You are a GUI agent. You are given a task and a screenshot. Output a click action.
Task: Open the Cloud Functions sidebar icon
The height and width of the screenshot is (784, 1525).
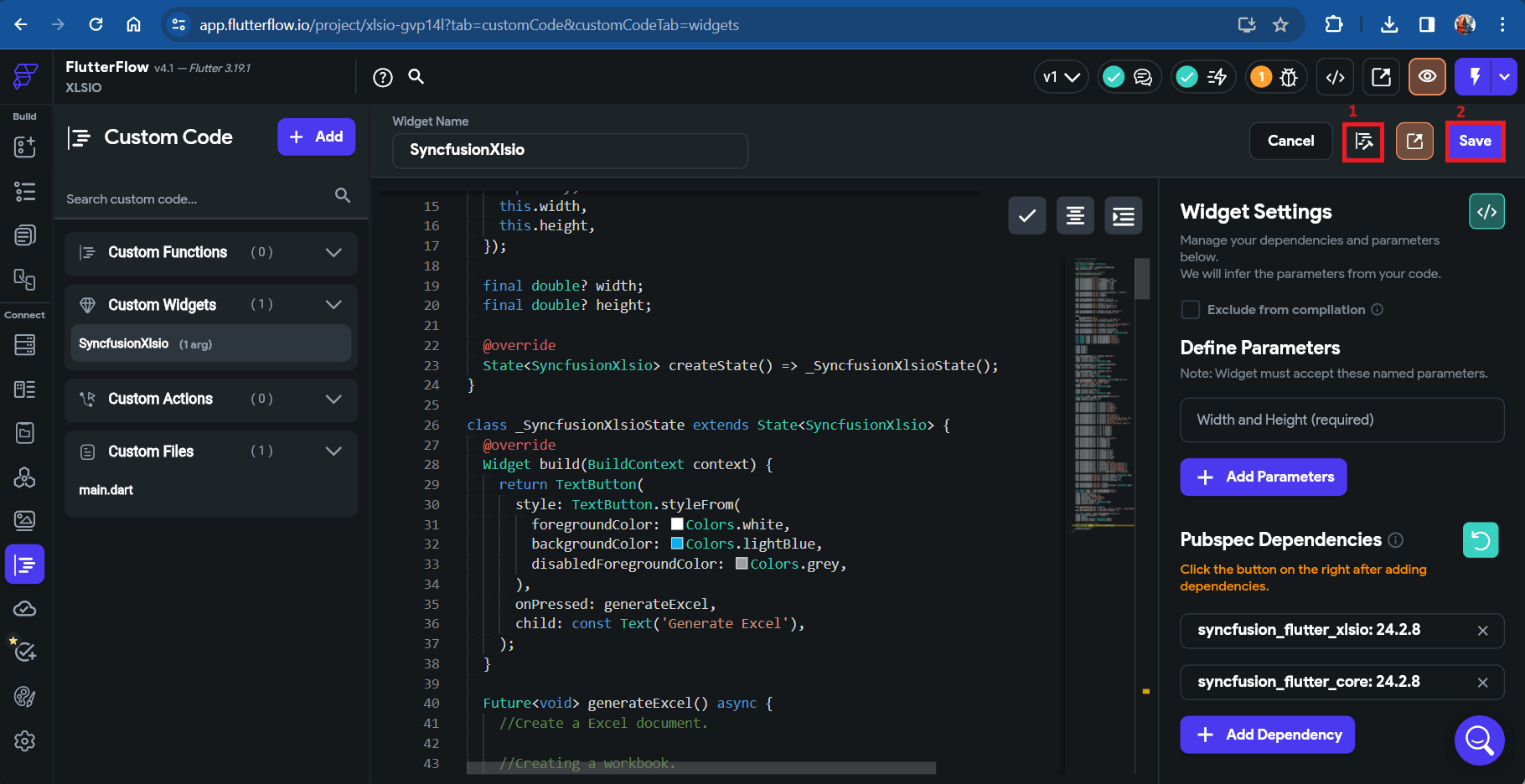pos(25,609)
